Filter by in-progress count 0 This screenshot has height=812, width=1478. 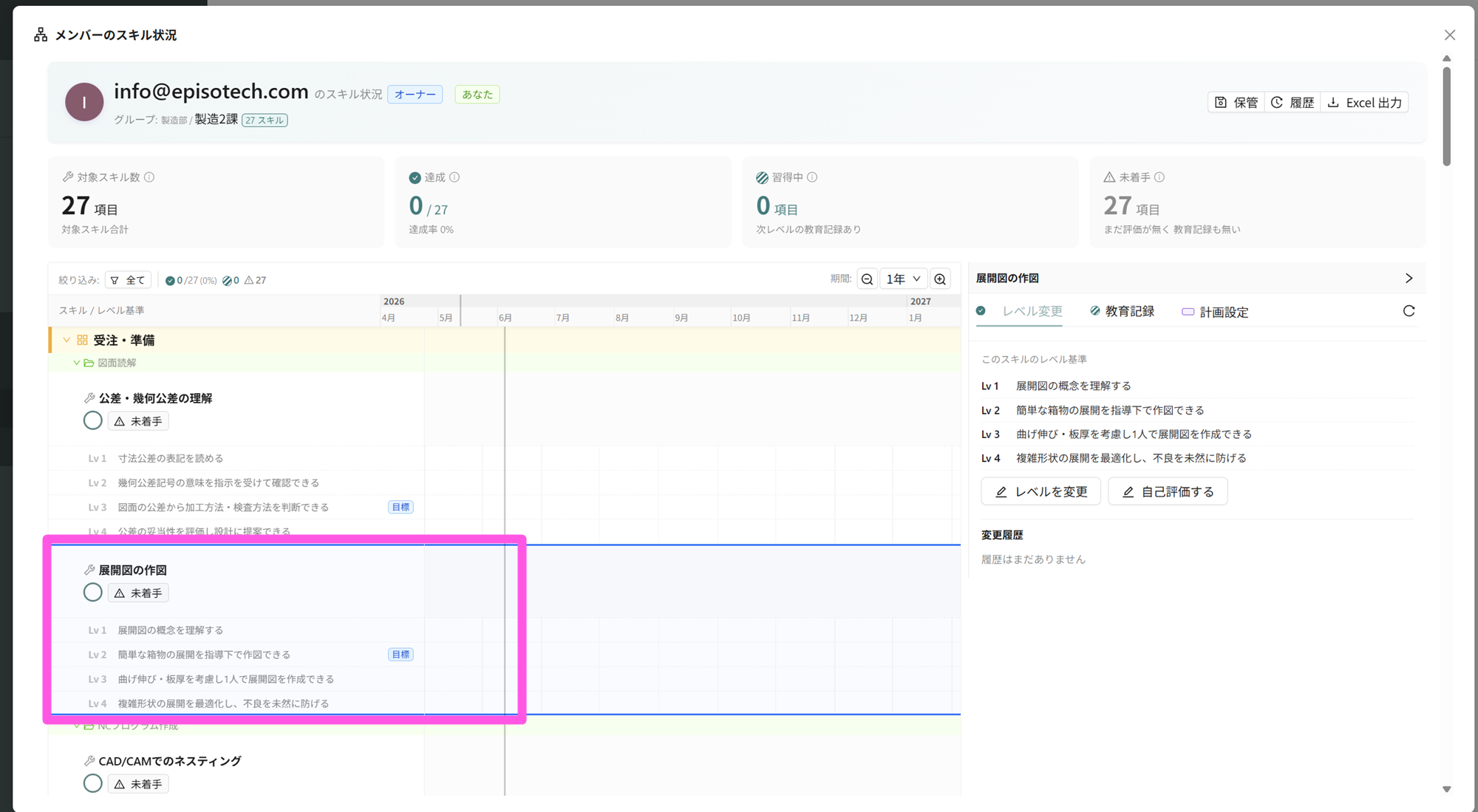coord(231,280)
